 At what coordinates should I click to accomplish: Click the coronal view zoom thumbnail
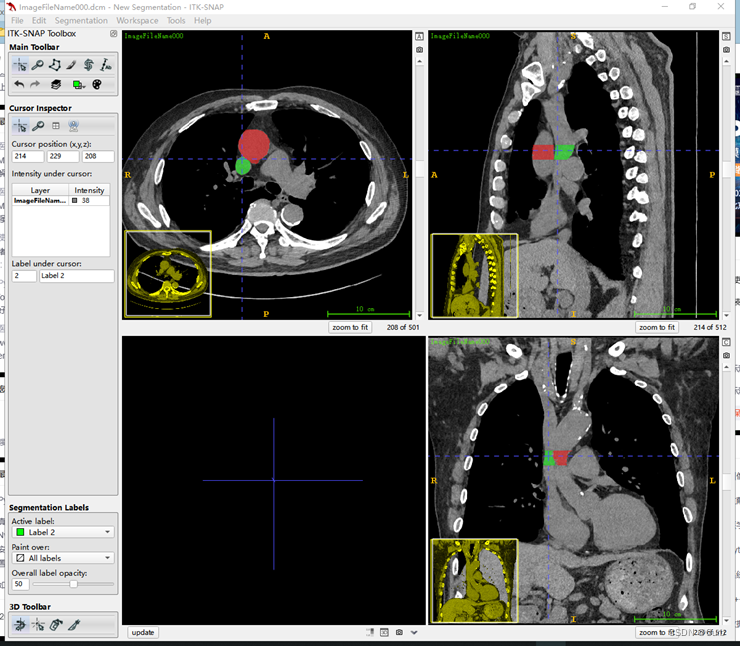coord(475,581)
